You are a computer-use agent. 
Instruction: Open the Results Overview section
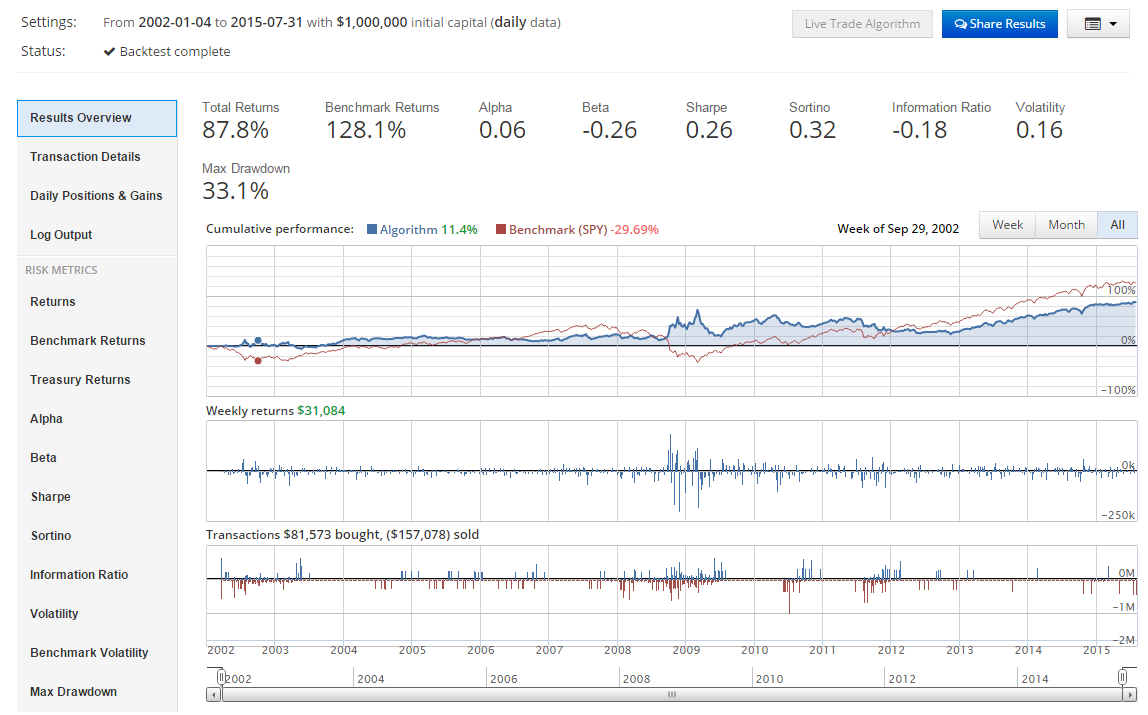tap(97, 118)
